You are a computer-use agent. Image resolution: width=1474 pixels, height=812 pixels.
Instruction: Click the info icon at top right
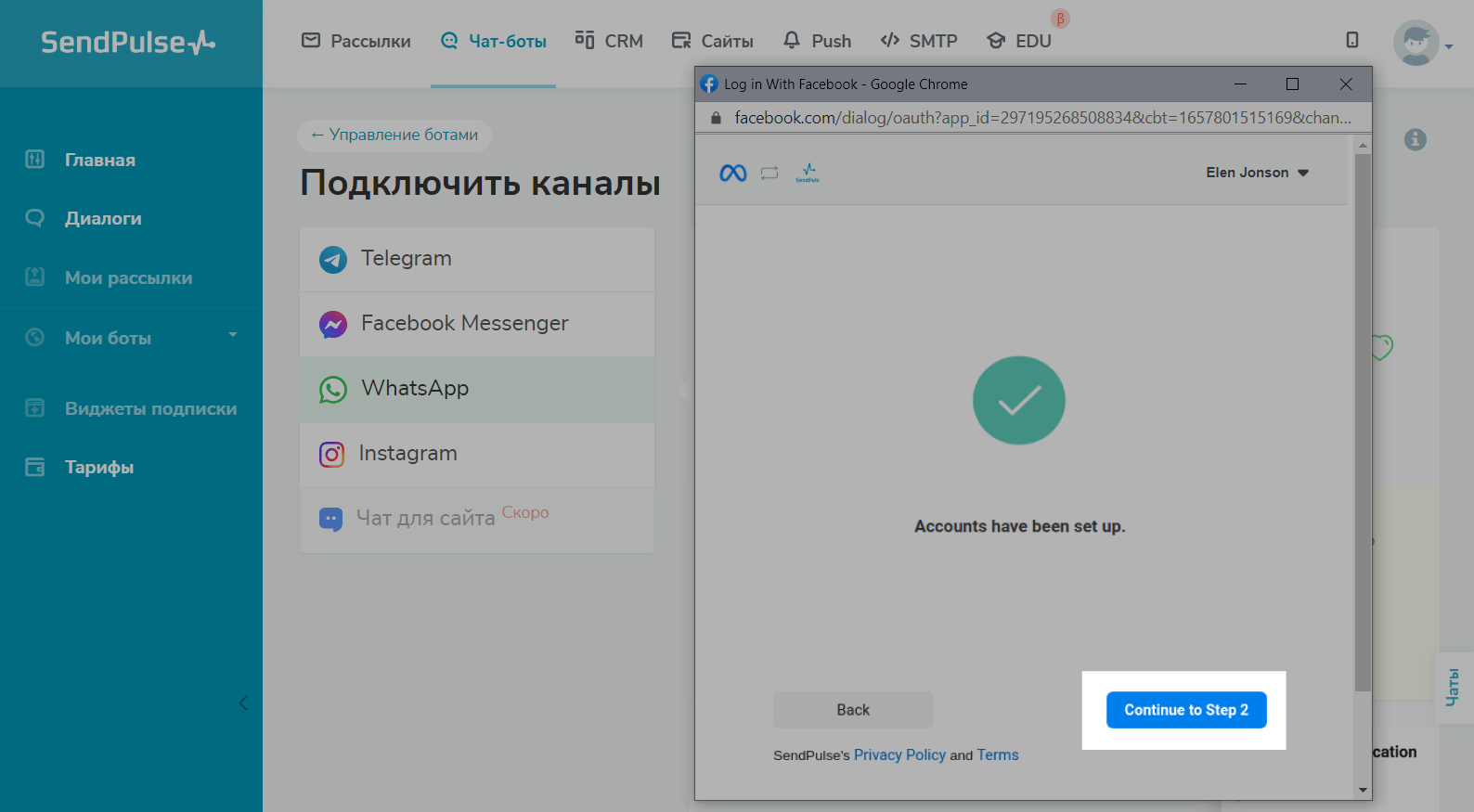tap(1415, 139)
